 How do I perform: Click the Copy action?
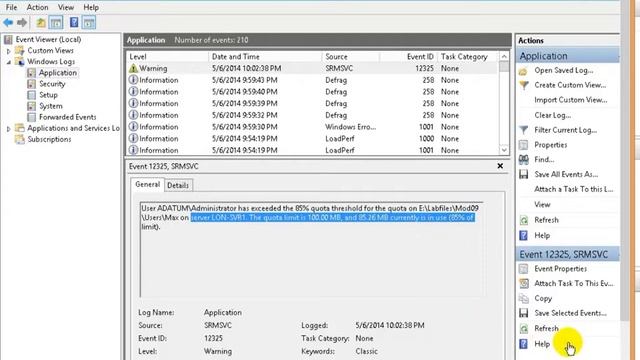coord(543,298)
